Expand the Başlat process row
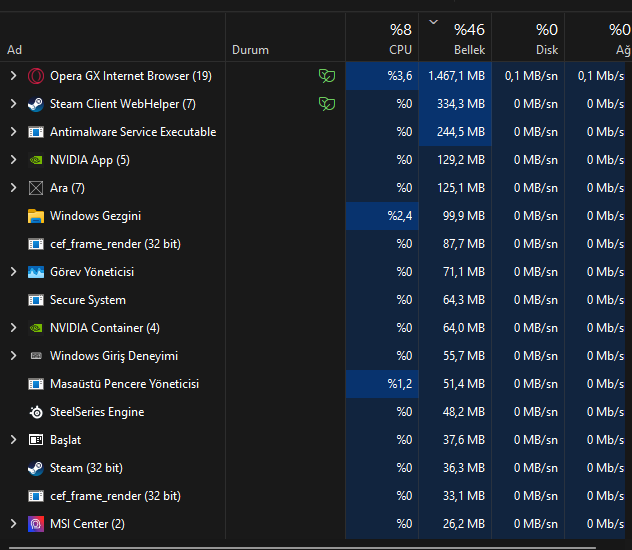The image size is (632, 550). (13, 440)
